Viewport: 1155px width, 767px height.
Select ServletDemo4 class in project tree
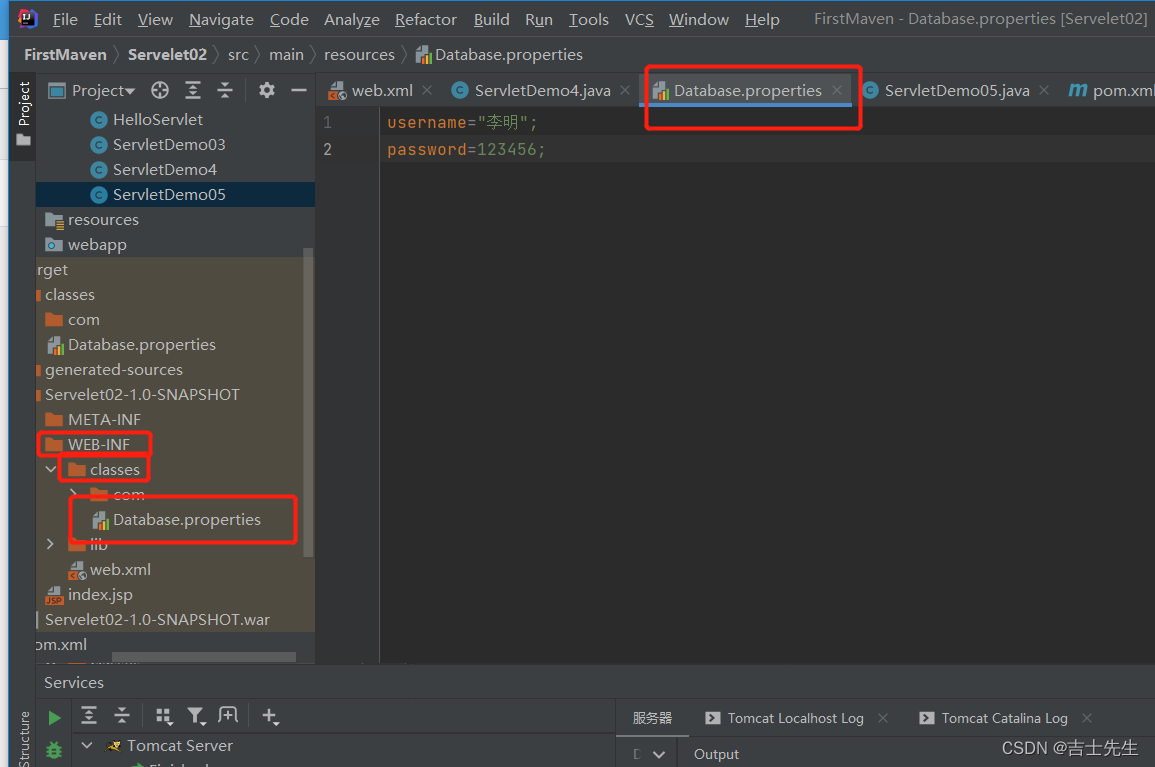[164, 169]
